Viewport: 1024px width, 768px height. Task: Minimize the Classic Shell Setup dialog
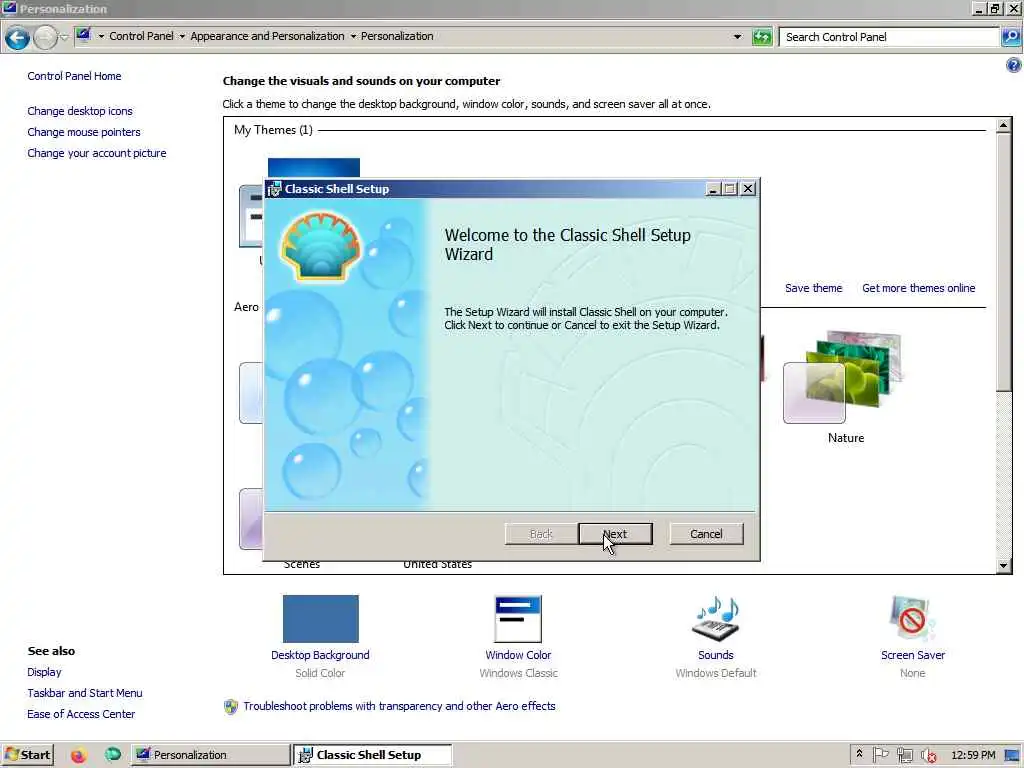(713, 189)
